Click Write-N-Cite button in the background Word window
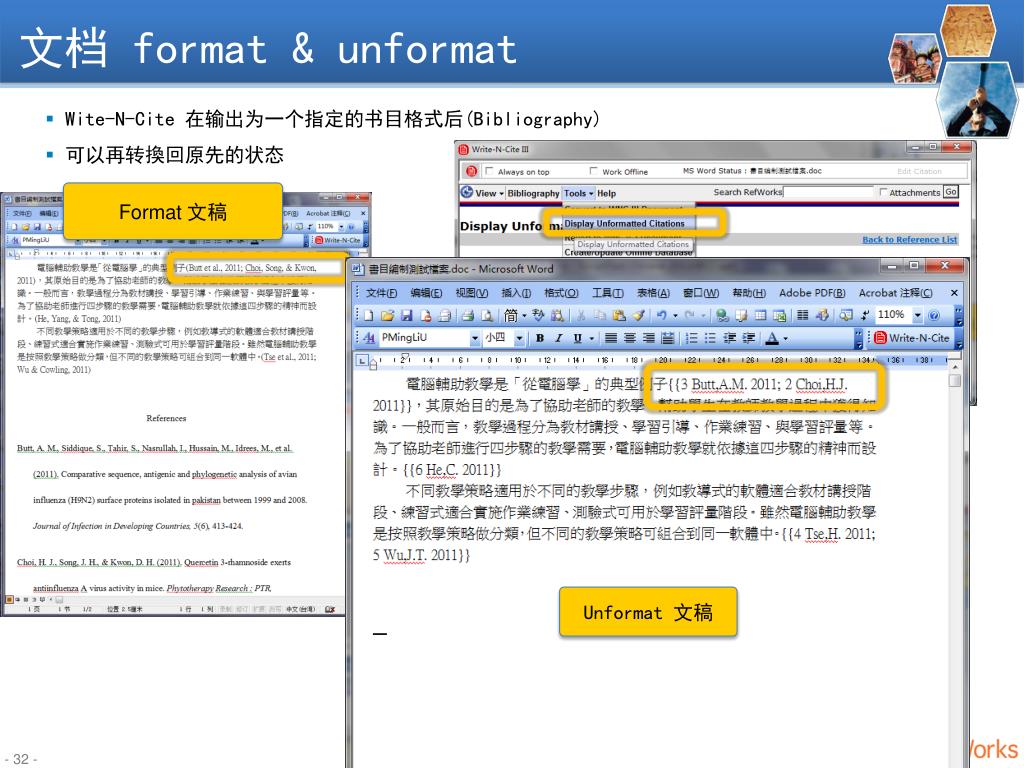The width and height of the screenshot is (1024, 768). point(338,240)
